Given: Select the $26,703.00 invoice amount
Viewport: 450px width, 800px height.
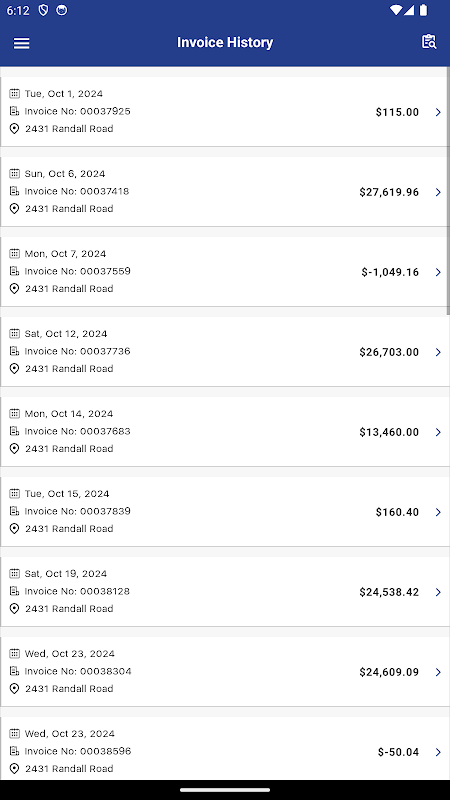Looking at the screenshot, I should point(389,352).
